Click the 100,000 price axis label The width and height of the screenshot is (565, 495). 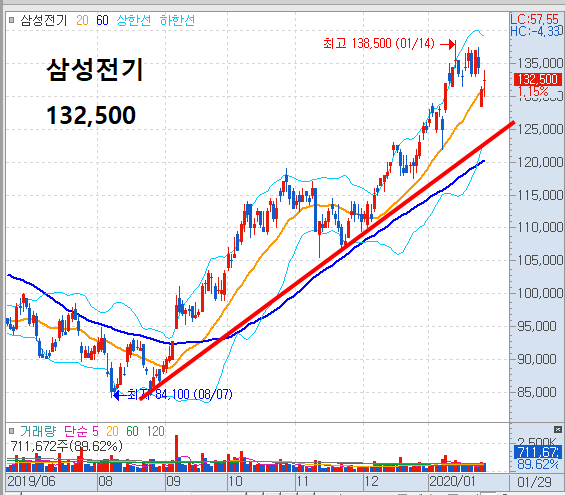(540, 293)
